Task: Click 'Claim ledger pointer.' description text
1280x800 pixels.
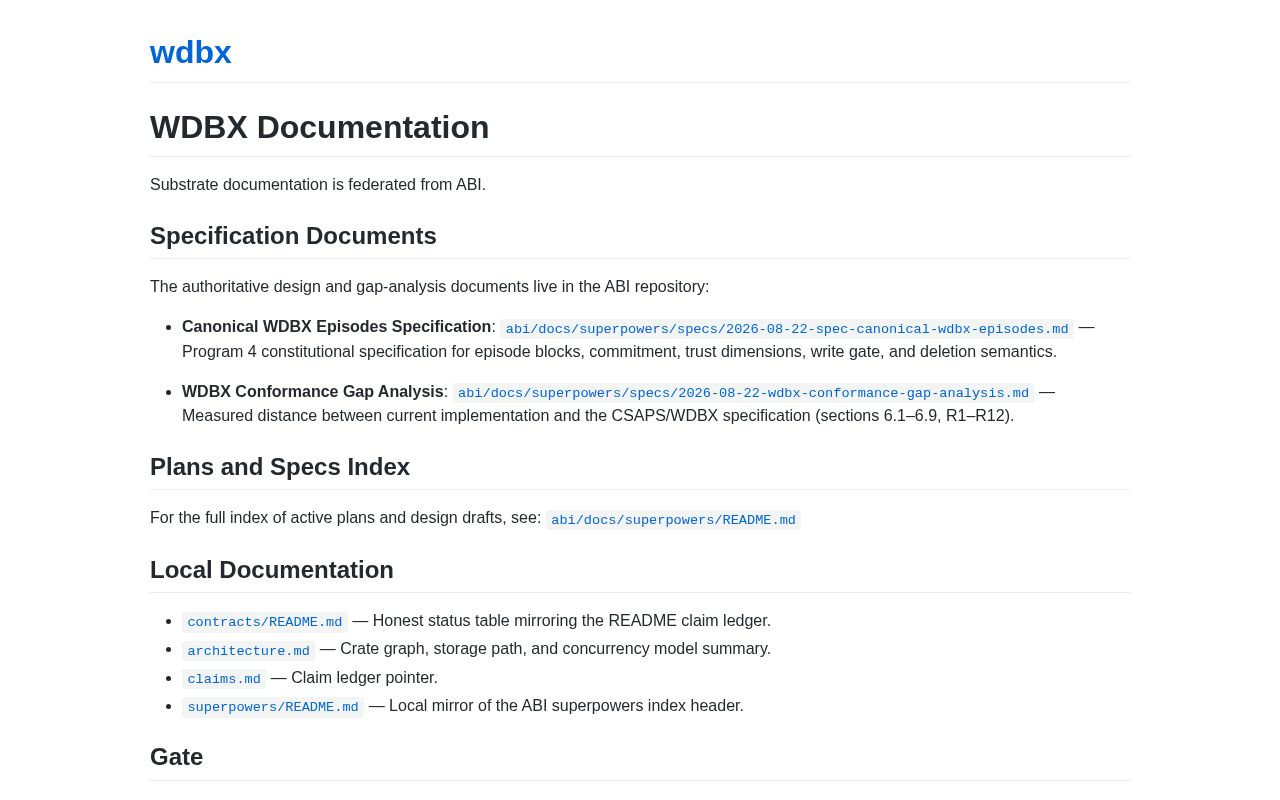Action: tap(364, 678)
